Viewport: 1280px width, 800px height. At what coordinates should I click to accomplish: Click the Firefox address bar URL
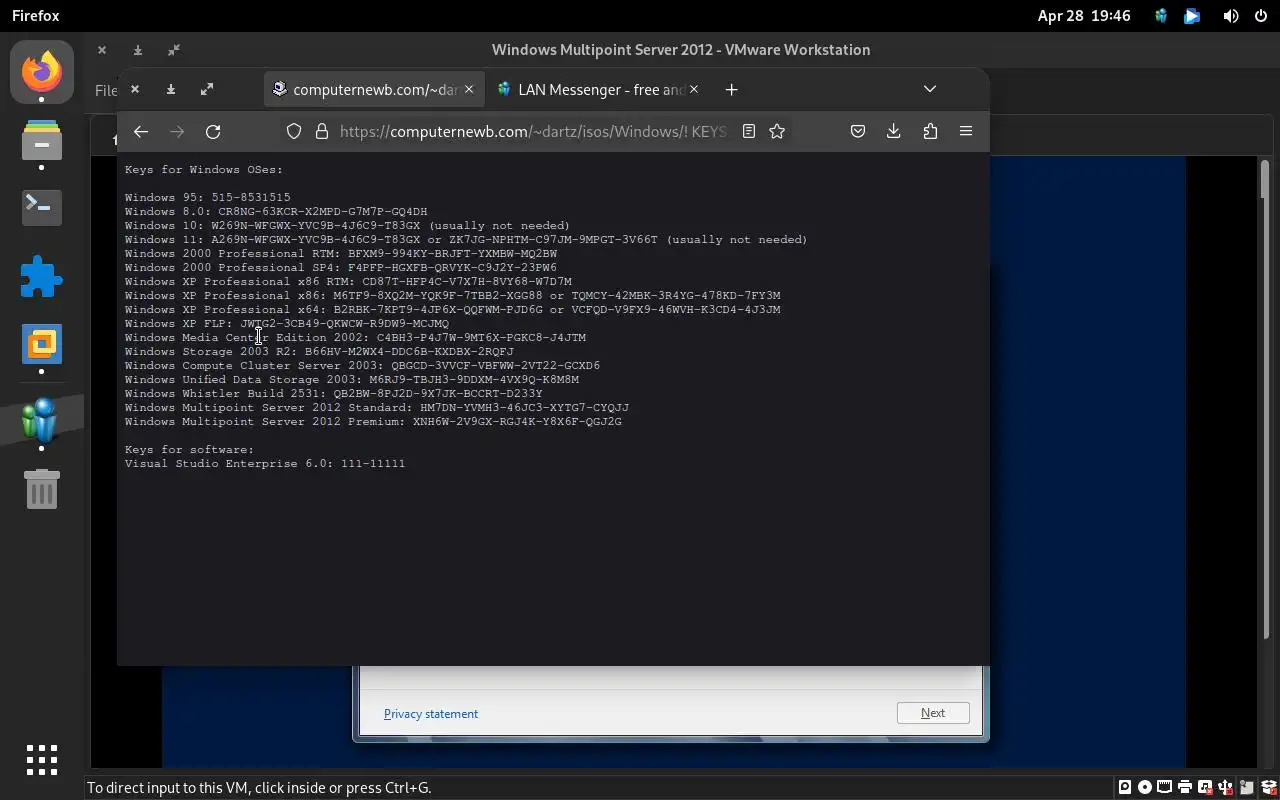pyautogui.click(x=532, y=131)
